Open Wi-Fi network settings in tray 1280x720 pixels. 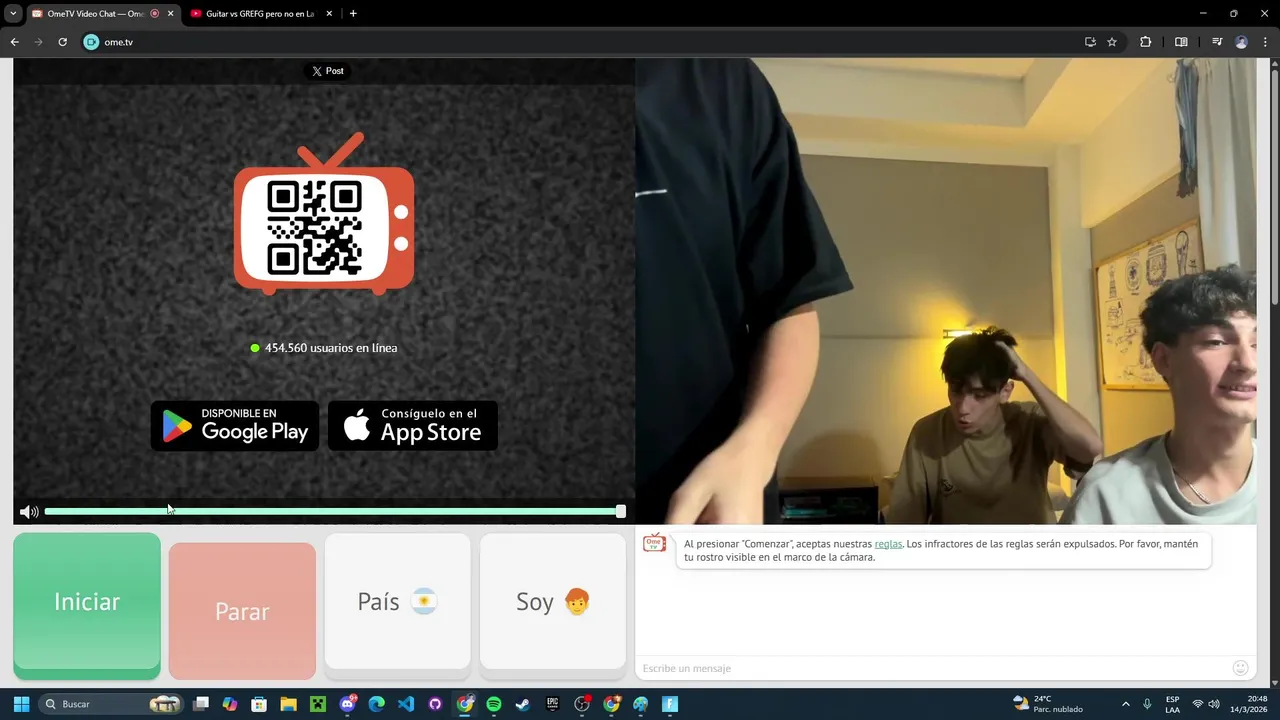1198,704
